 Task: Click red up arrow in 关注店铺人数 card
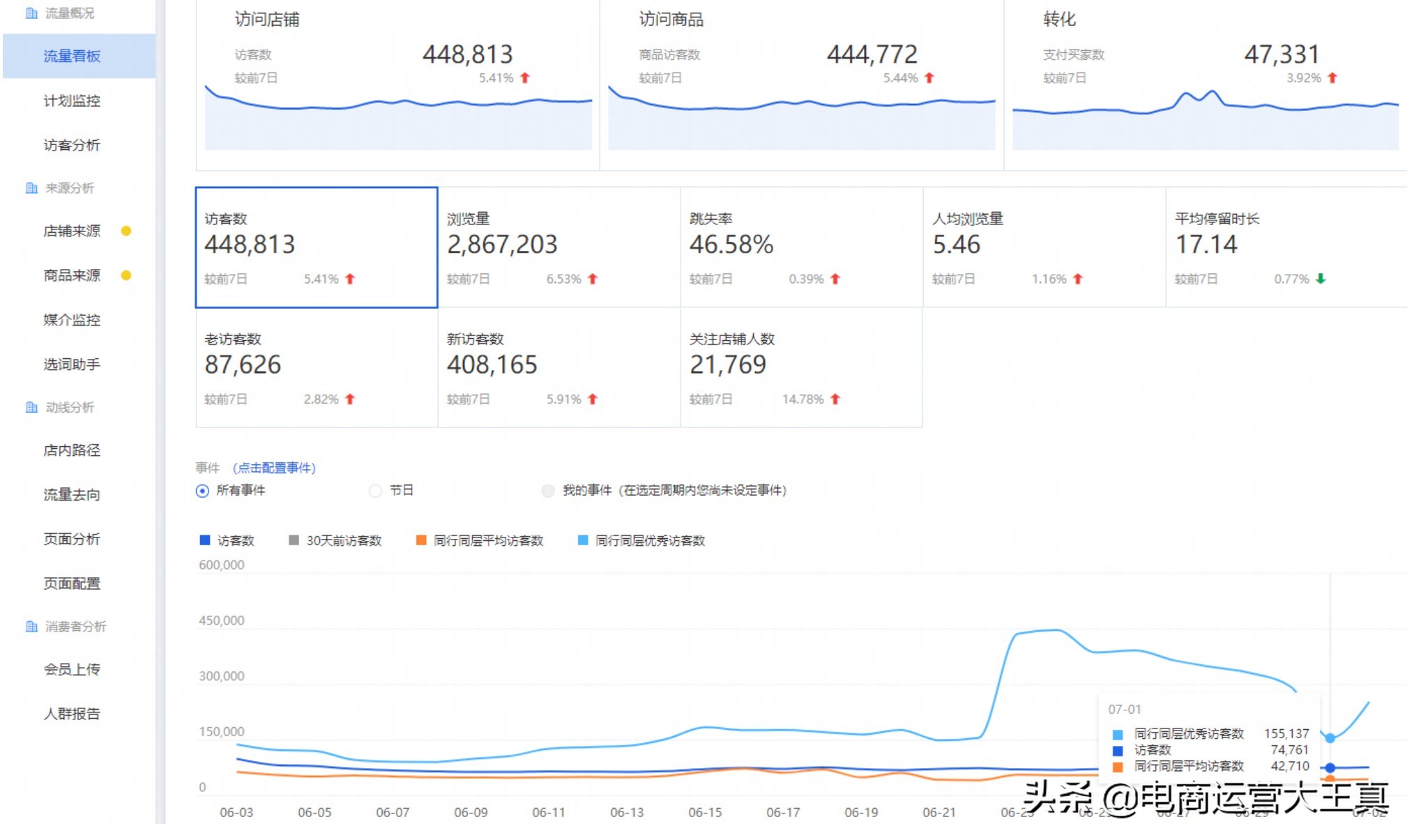(835, 399)
